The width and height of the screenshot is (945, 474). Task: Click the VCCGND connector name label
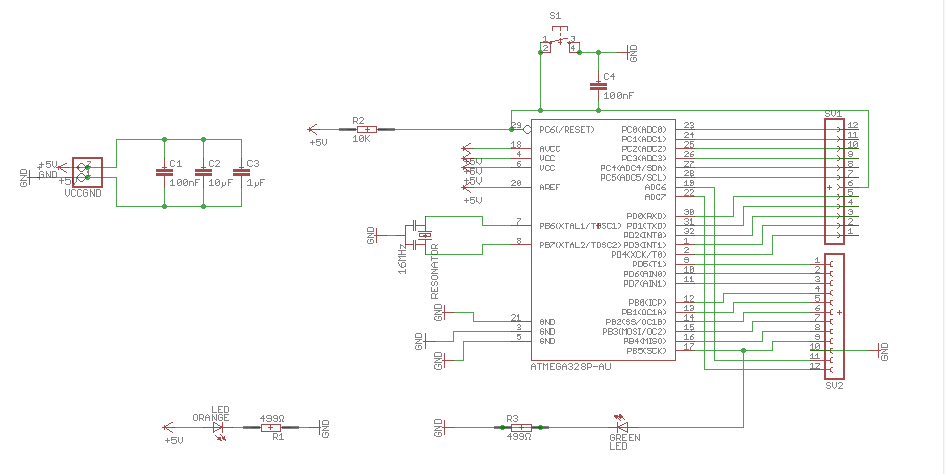coord(83,193)
